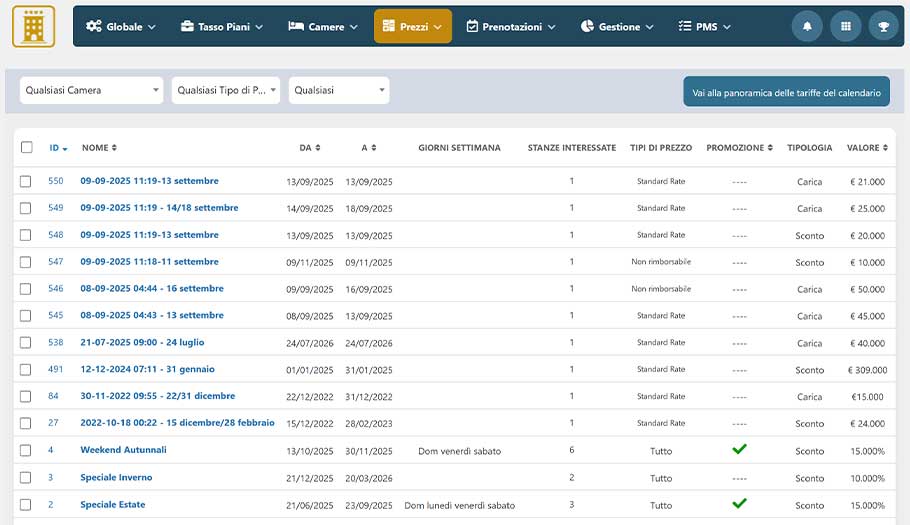This screenshot has height=525, width=910.
Task: Go to calendar rates overview button
Action: click(786, 93)
